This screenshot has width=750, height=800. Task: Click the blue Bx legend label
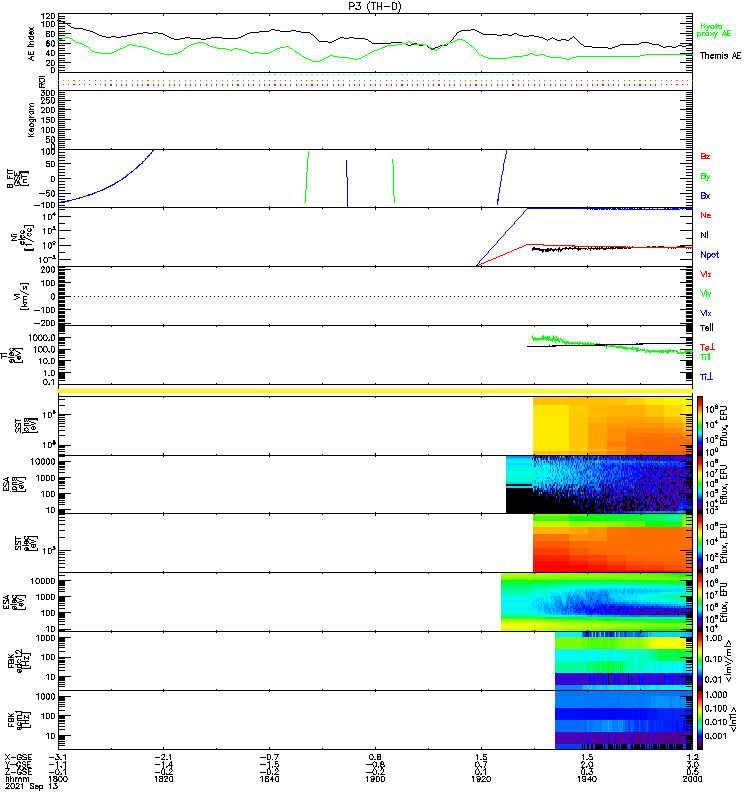(x=705, y=196)
